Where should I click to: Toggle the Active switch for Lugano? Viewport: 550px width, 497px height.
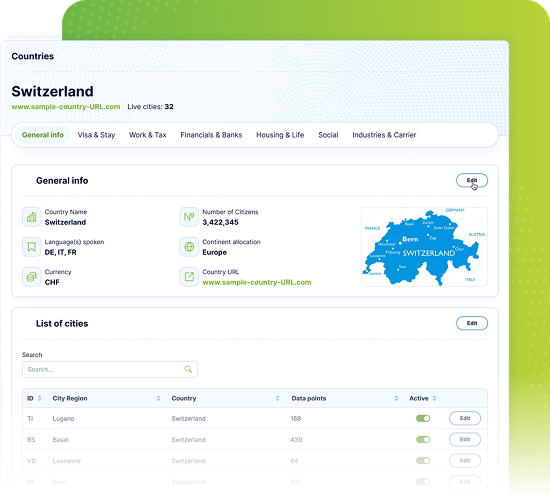click(423, 418)
